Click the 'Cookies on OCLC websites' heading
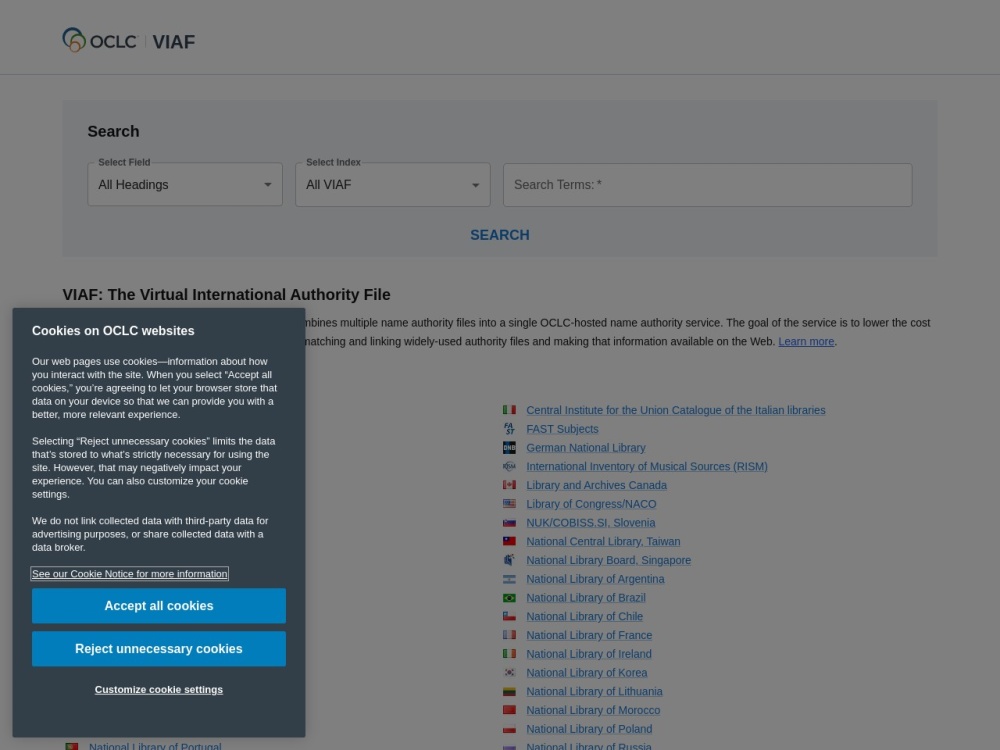The image size is (1000, 750). [113, 331]
